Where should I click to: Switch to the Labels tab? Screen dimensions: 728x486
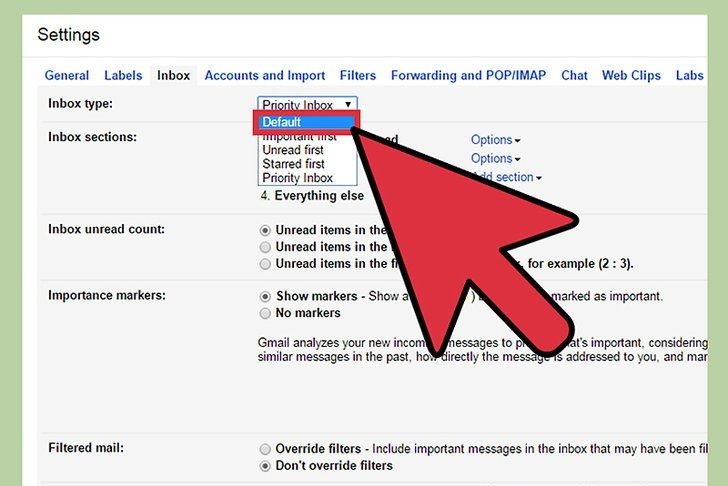[123, 75]
